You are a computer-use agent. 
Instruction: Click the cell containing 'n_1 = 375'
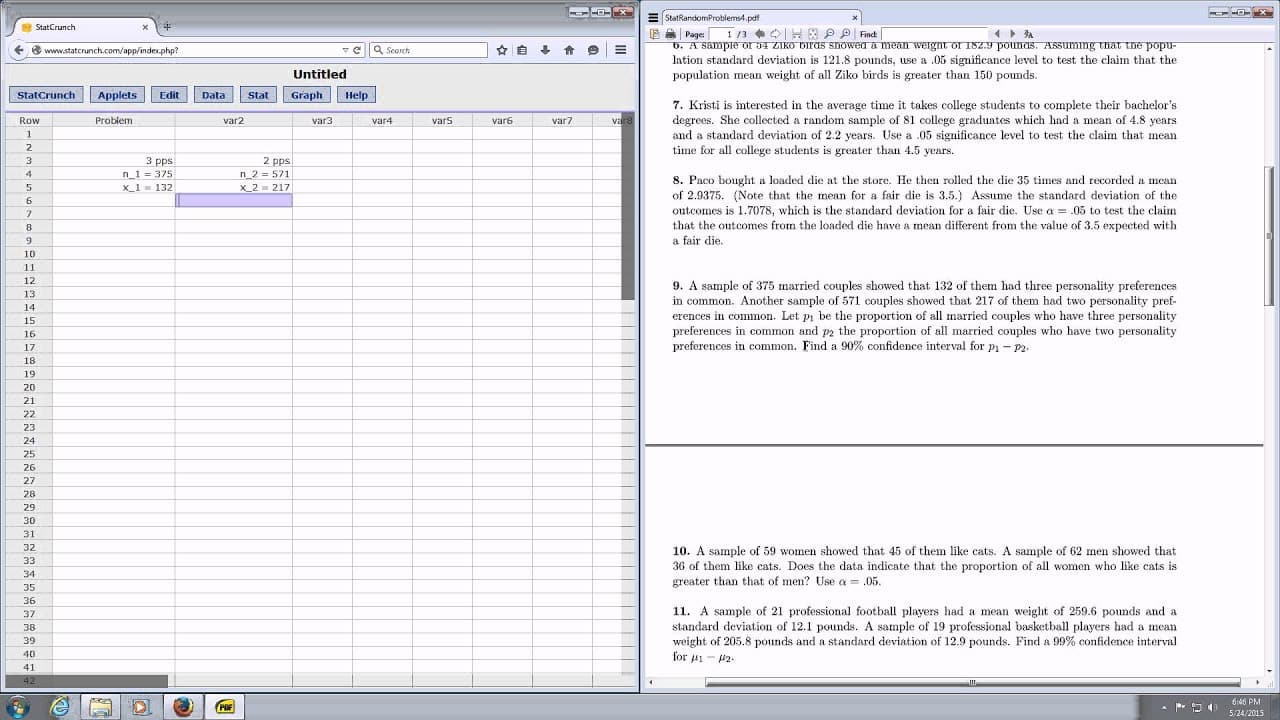coord(114,174)
